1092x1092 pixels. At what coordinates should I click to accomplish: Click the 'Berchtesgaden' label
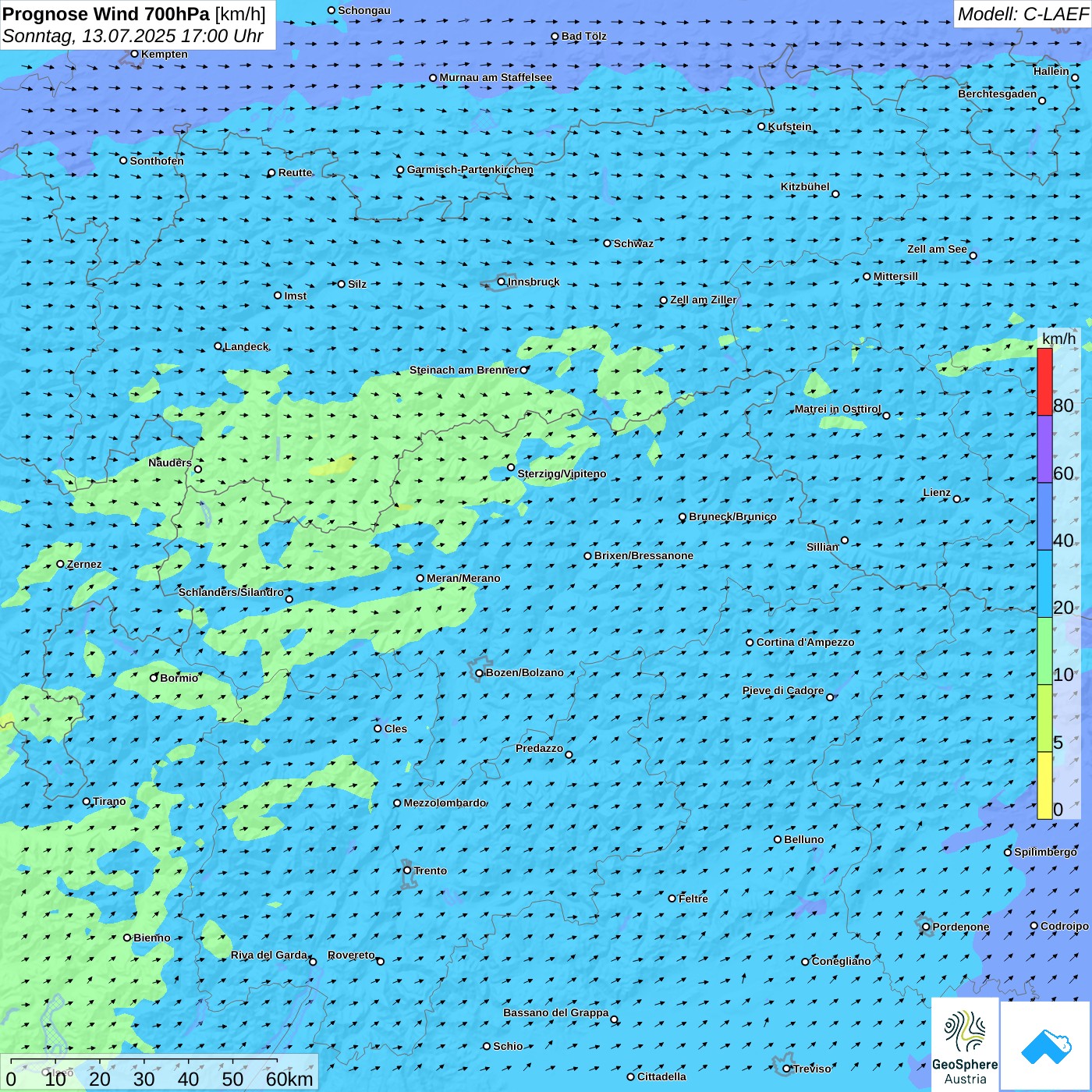(998, 94)
